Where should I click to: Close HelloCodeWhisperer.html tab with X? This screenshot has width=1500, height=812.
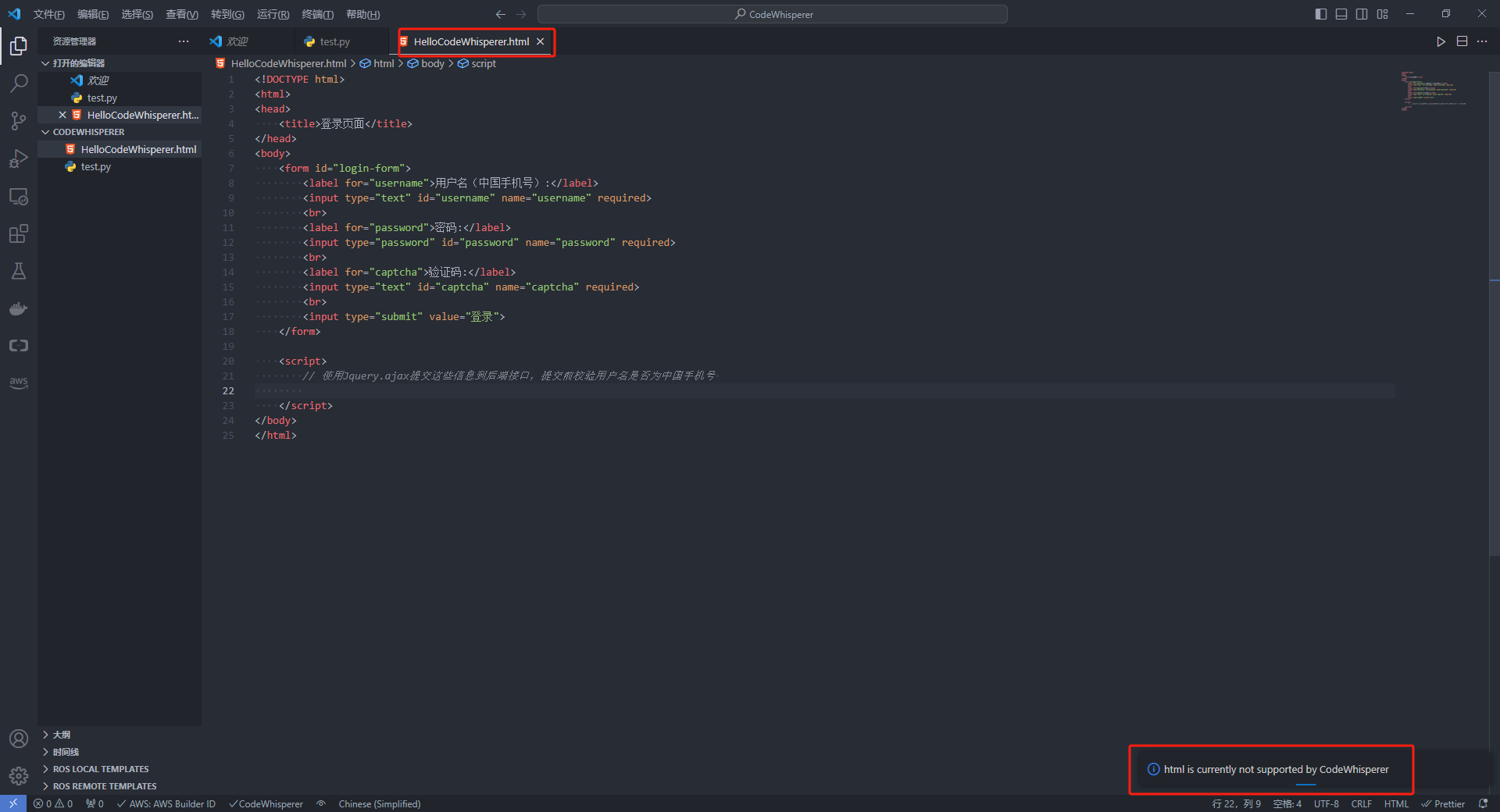[540, 41]
